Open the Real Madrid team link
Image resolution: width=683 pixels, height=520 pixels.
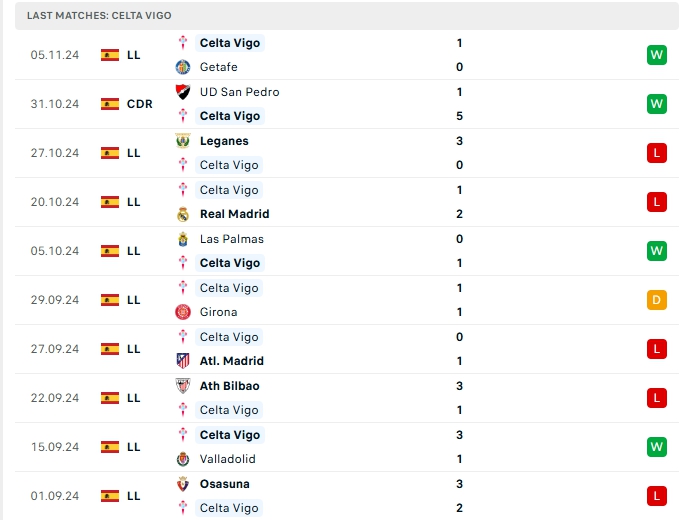pos(234,214)
